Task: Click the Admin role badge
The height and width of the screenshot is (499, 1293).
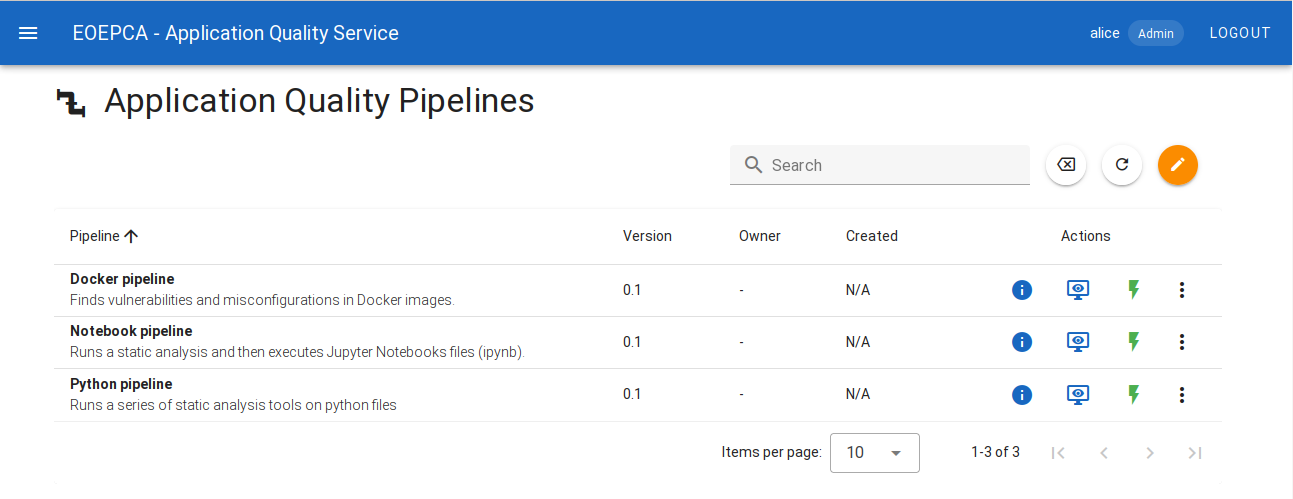Action: coord(1156,33)
